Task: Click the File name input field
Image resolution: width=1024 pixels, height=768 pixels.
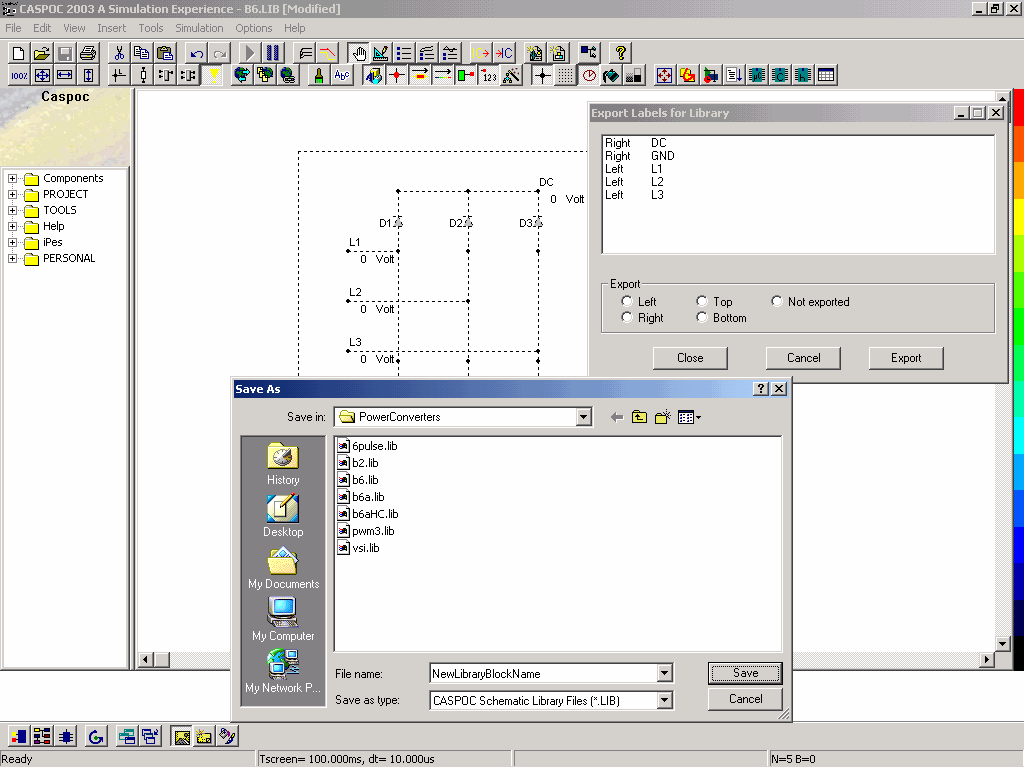Action: pos(544,673)
